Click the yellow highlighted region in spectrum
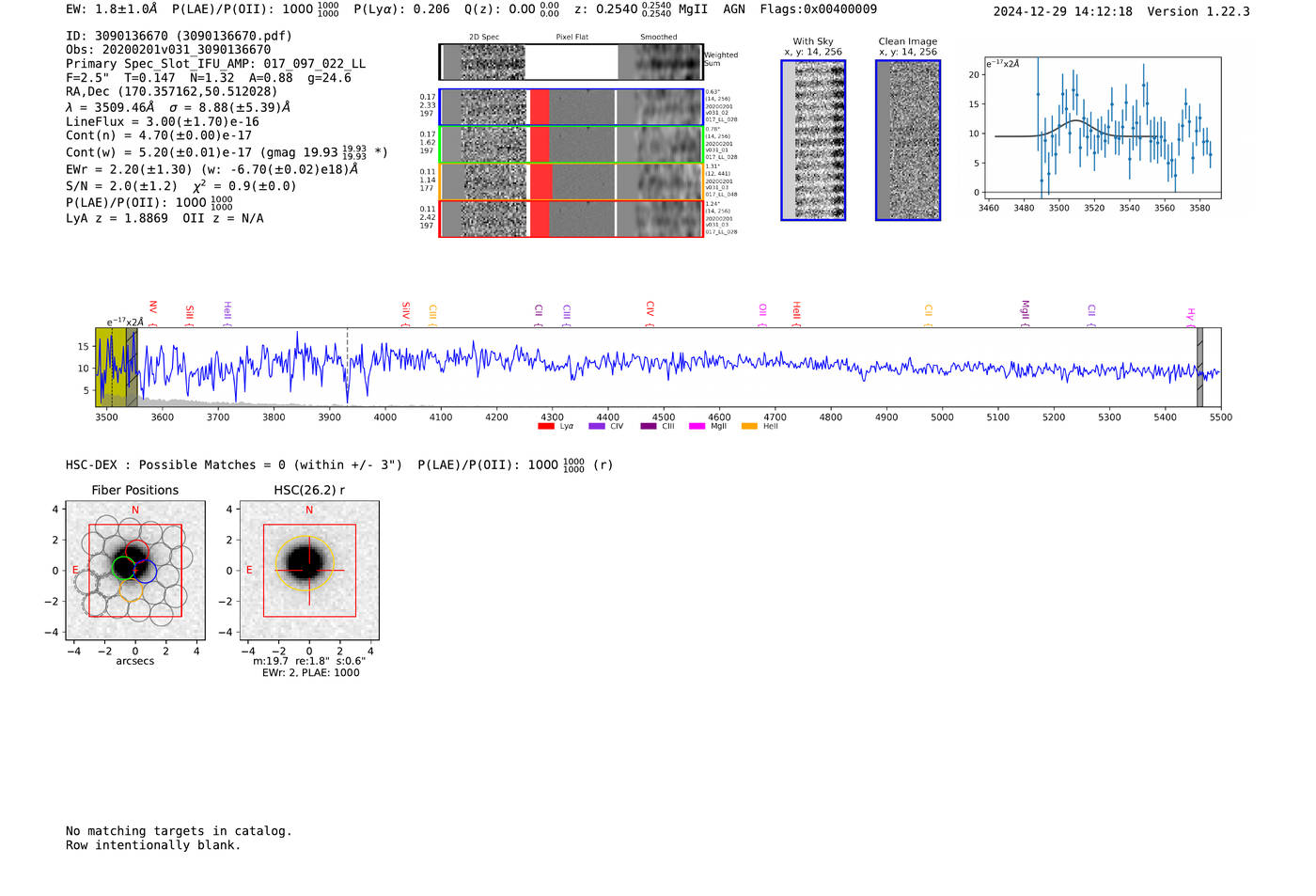 (x=111, y=368)
